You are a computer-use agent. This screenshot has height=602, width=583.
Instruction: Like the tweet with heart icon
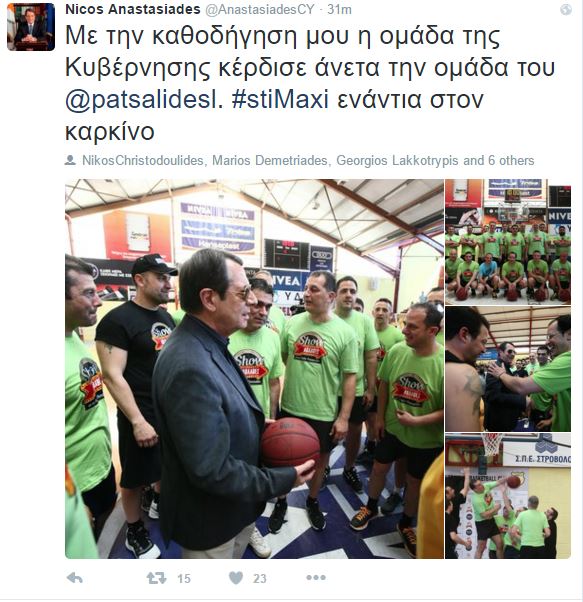pyautogui.click(x=236, y=577)
